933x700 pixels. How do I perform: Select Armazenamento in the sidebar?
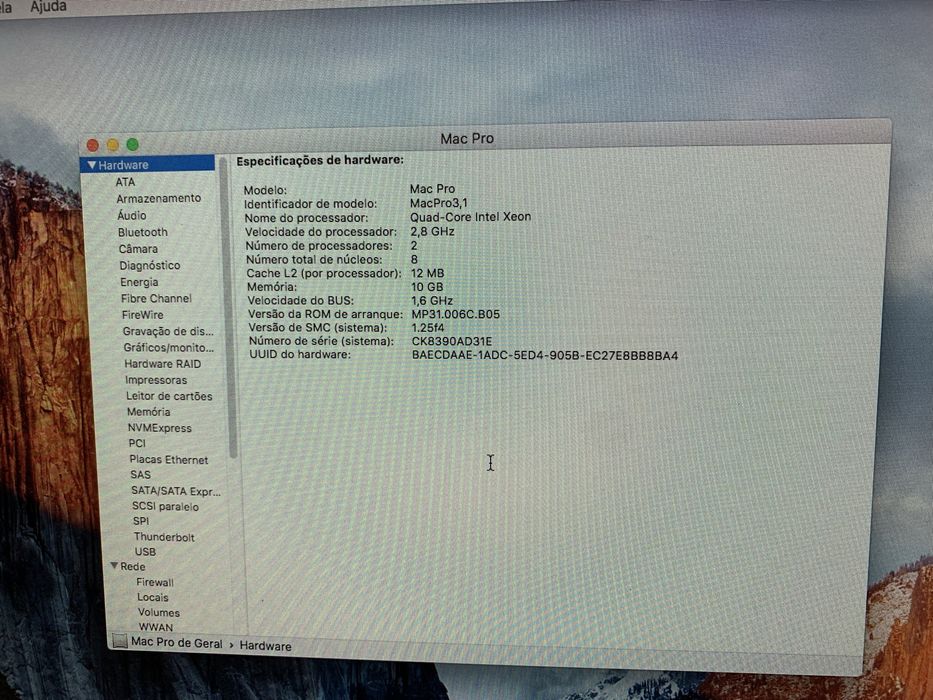click(158, 198)
